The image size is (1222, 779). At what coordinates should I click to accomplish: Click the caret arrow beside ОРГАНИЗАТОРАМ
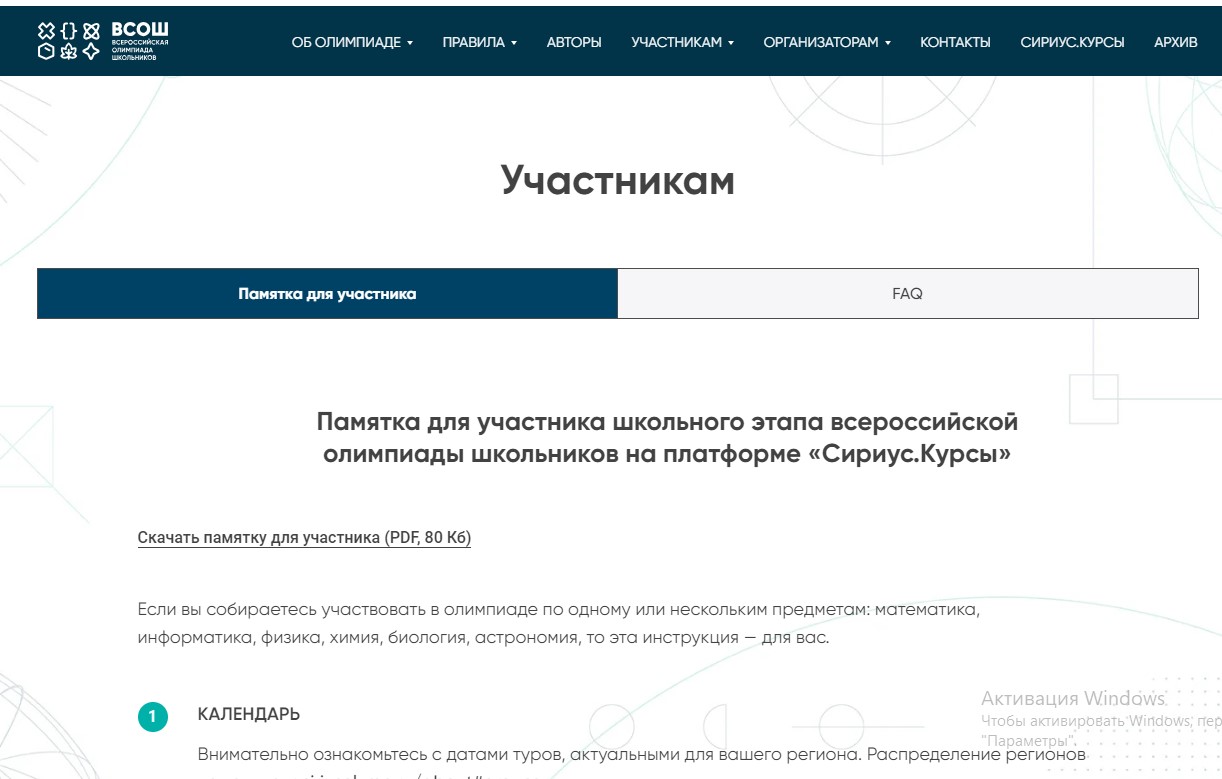[x=887, y=43]
